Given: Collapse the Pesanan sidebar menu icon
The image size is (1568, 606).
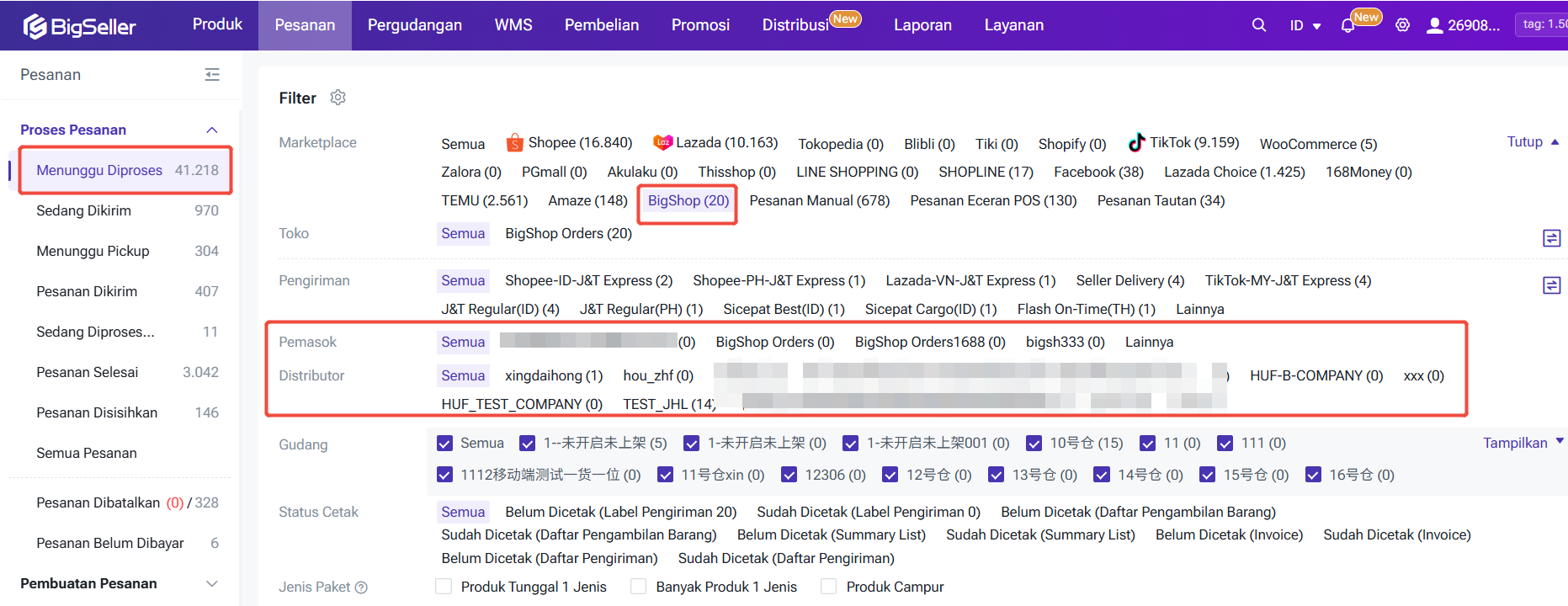Looking at the screenshot, I should (x=212, y=75).
